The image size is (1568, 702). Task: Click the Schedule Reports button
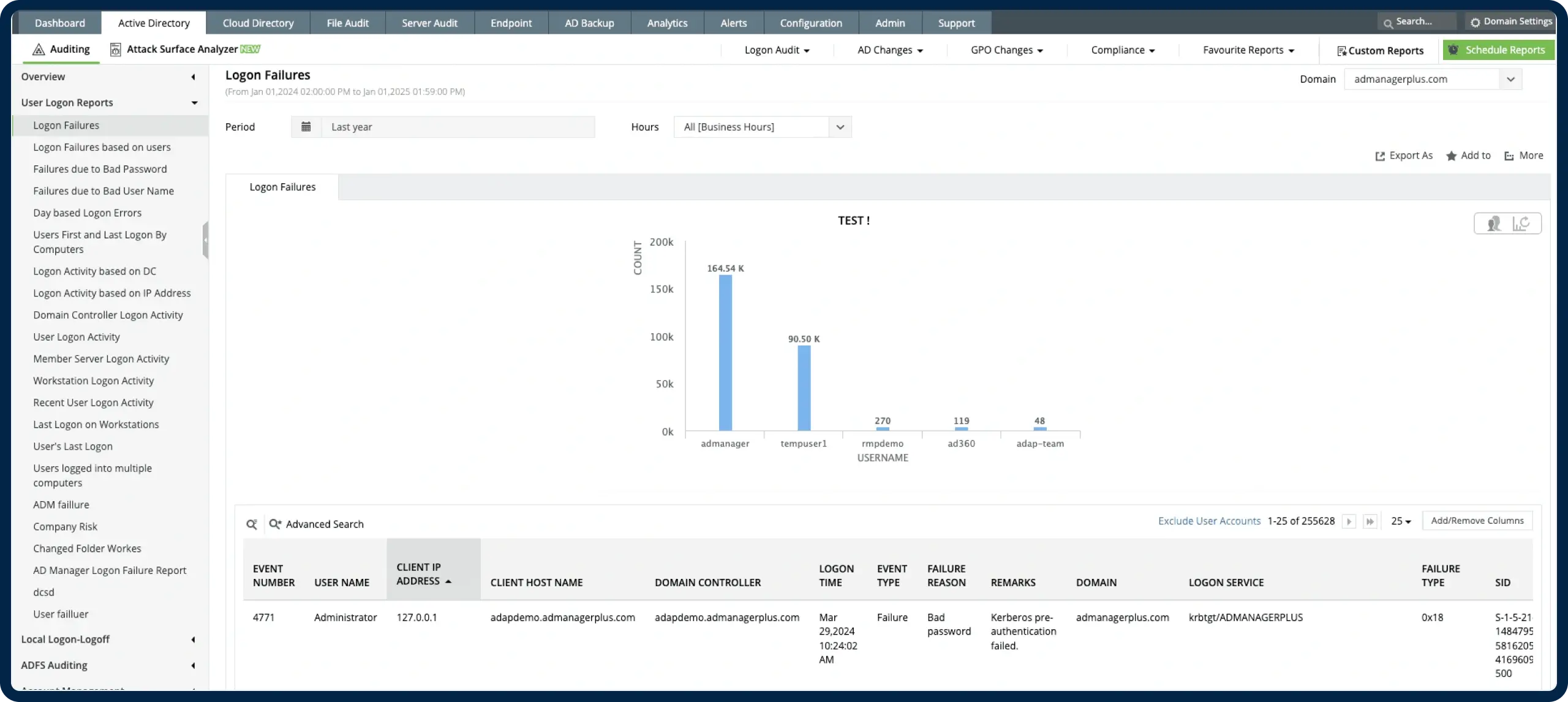pyautogui.click(x=1498, y=50)
